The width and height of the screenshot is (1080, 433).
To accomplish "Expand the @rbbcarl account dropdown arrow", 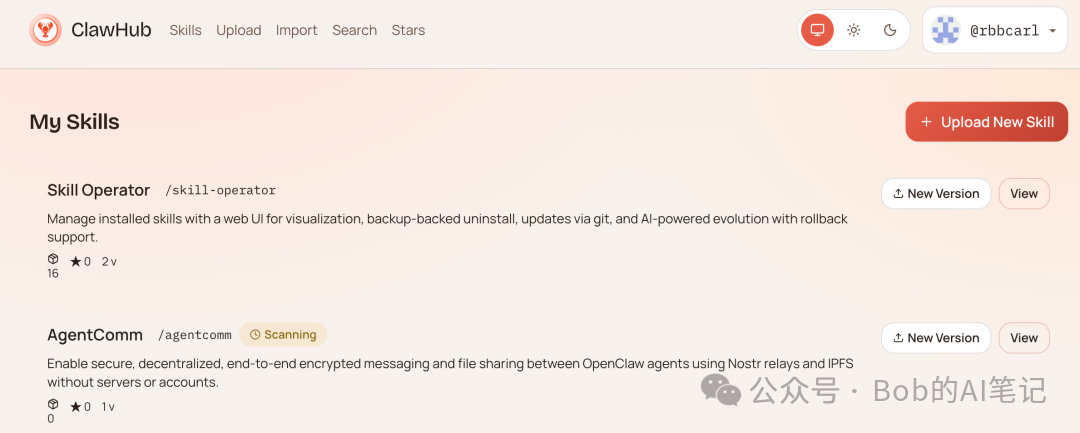I will pyautogui.click(x=1052, y=31).
